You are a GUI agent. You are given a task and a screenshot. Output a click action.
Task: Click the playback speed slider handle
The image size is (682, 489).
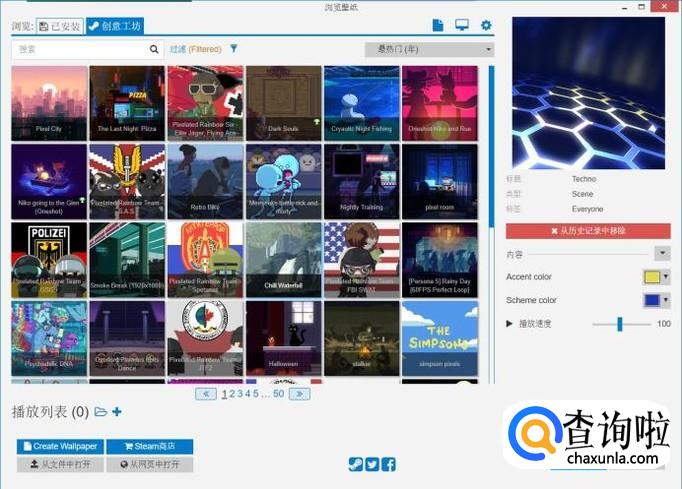coord(620,324)
